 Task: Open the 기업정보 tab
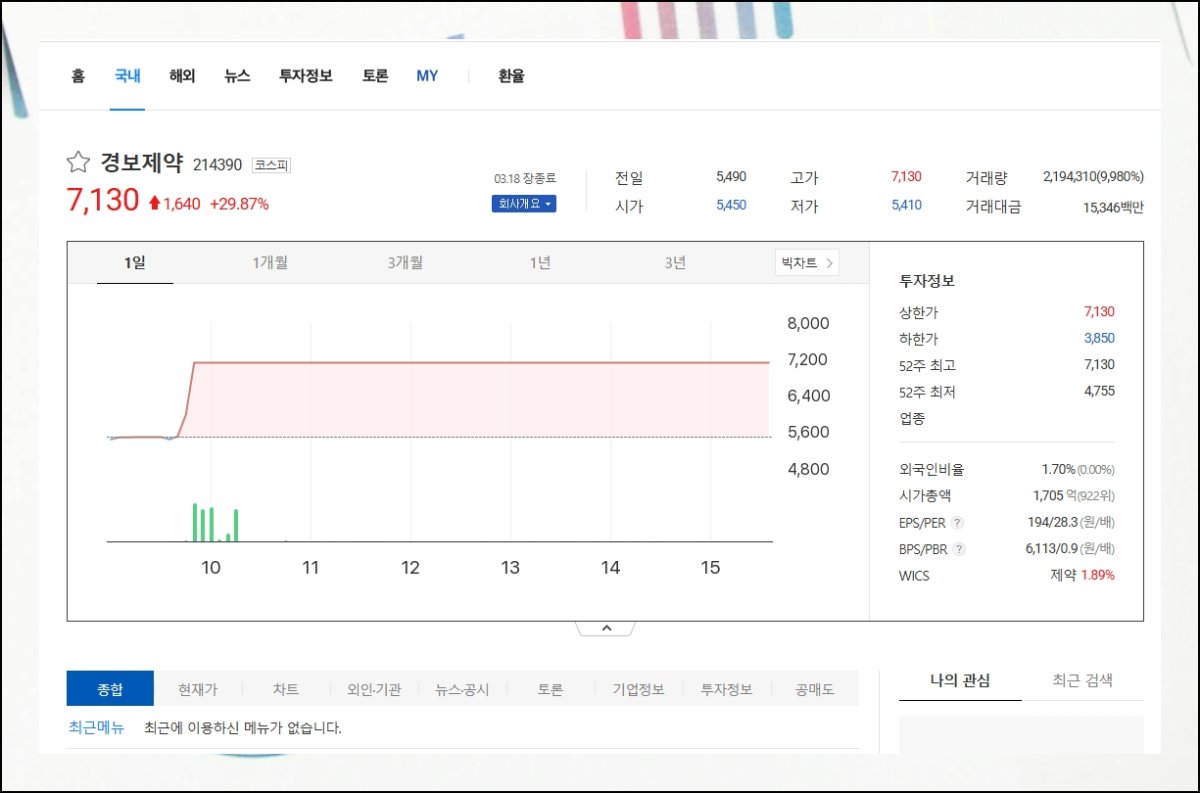tap(638, 689)
